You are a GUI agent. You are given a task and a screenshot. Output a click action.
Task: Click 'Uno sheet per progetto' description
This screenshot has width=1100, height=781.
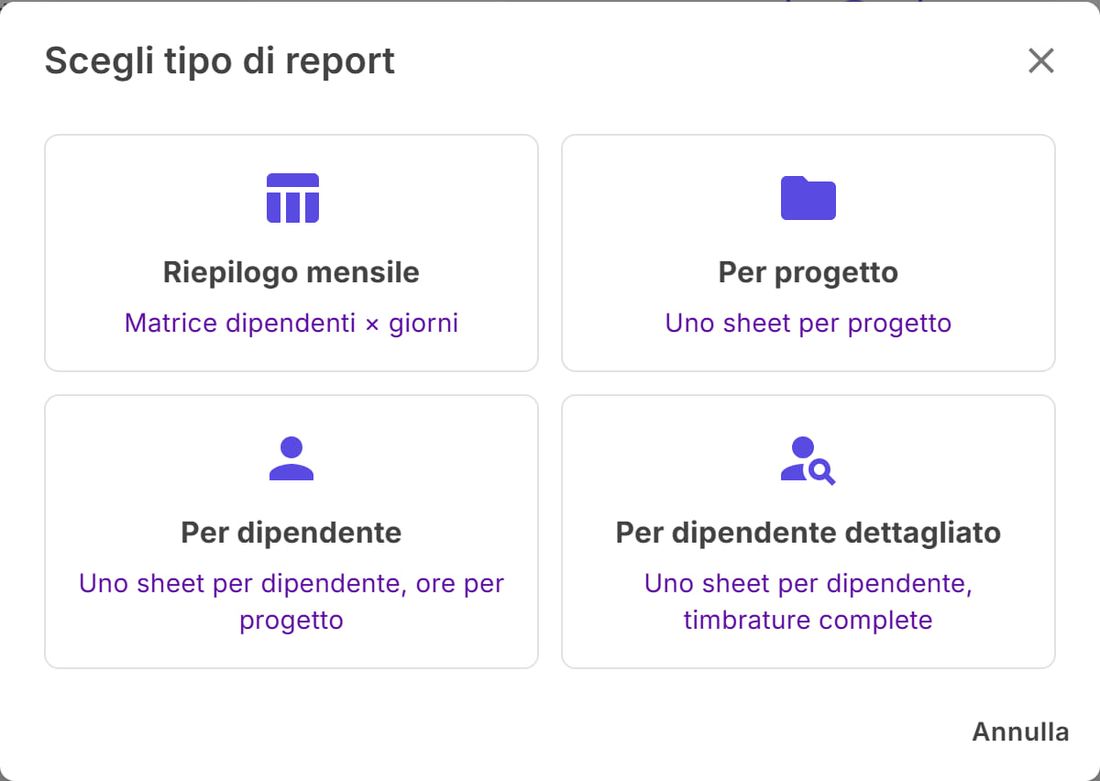point(808,323)
